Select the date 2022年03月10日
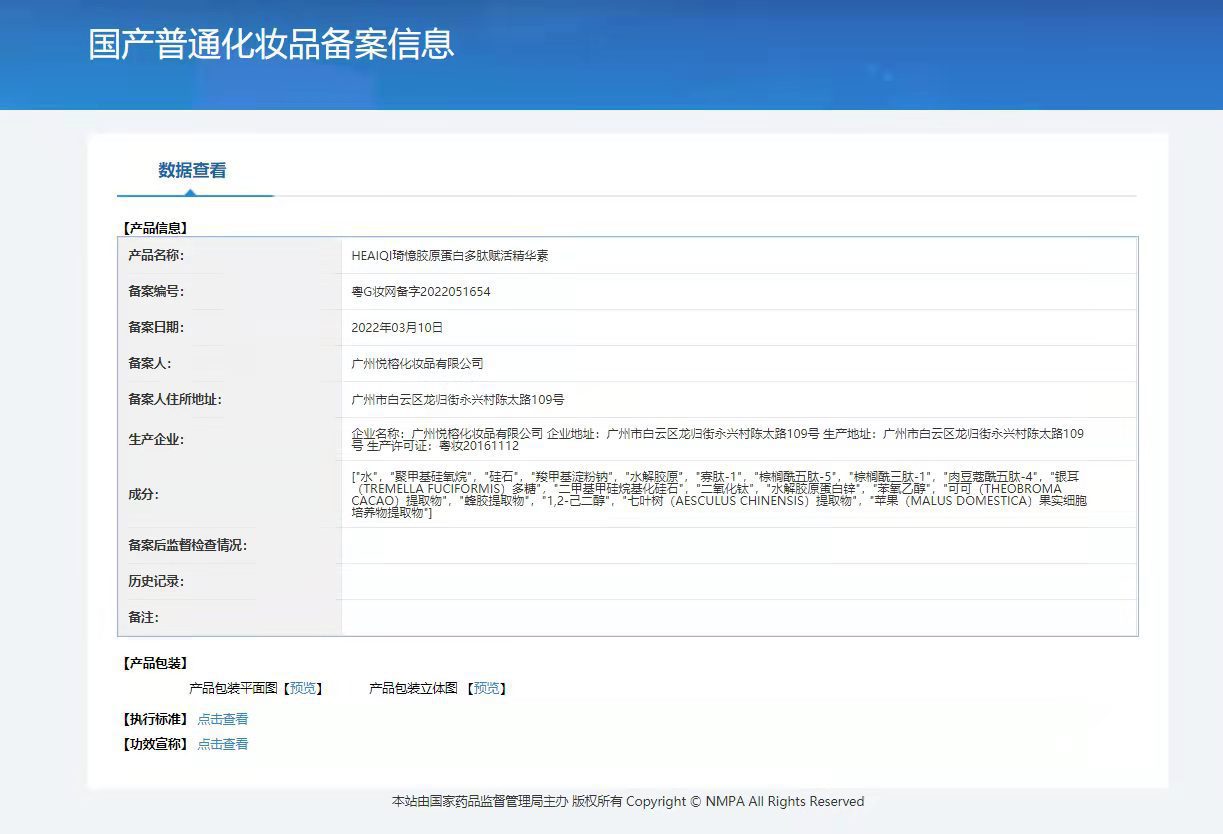1223x834 pixels. [397, 328]
